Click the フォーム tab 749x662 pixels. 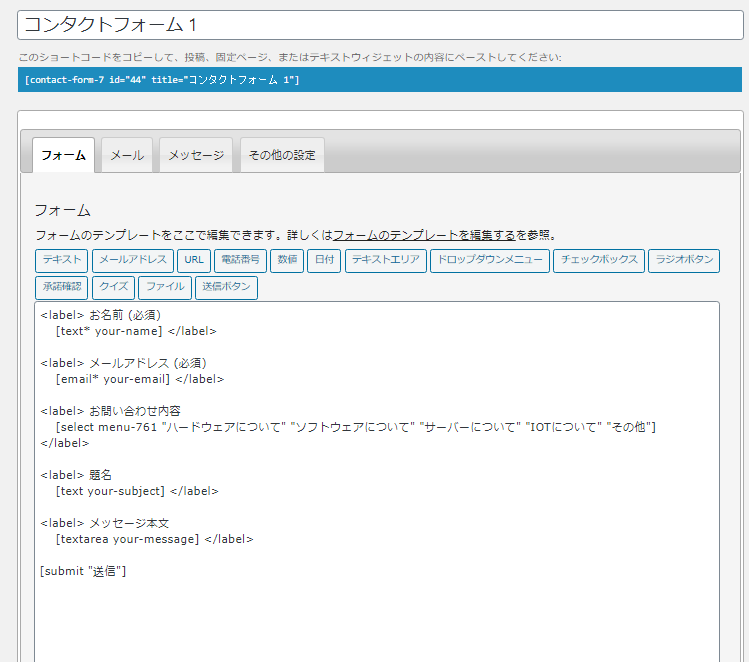(x=63, y=156)
